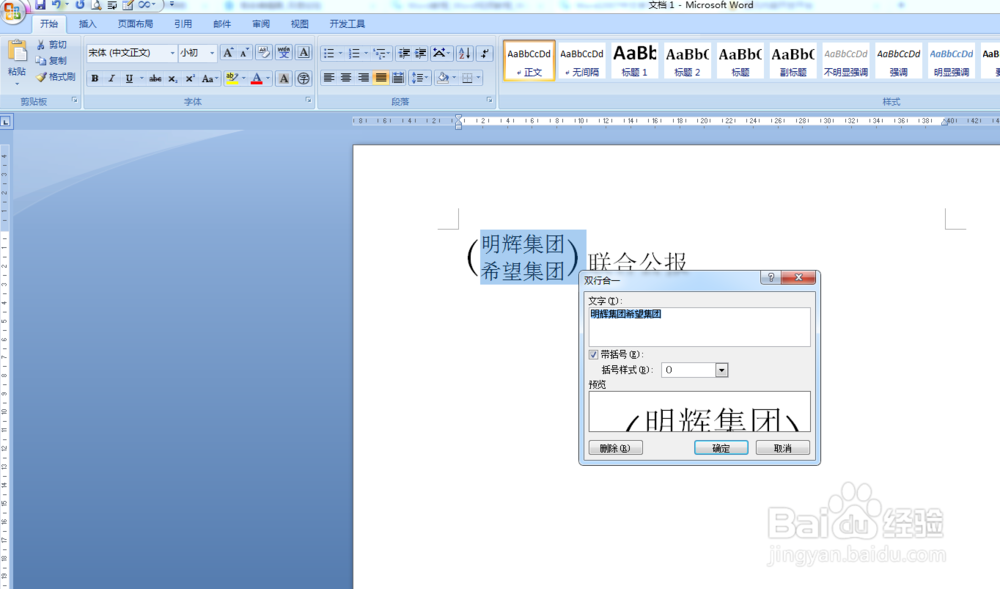Shrink the font size
Screen dimensions: 1000x589
(244, 53)
